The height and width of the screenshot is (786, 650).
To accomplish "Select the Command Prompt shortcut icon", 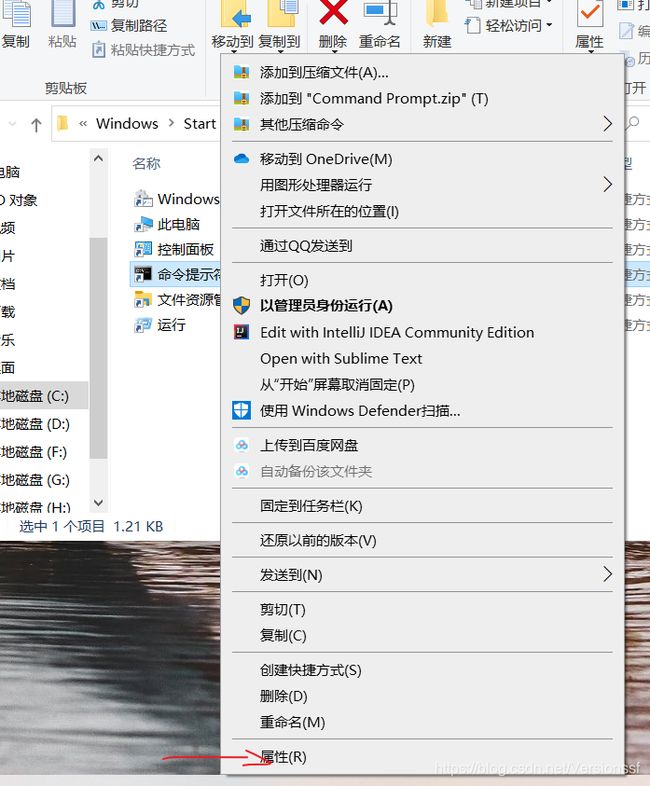I will coord(143,274).
